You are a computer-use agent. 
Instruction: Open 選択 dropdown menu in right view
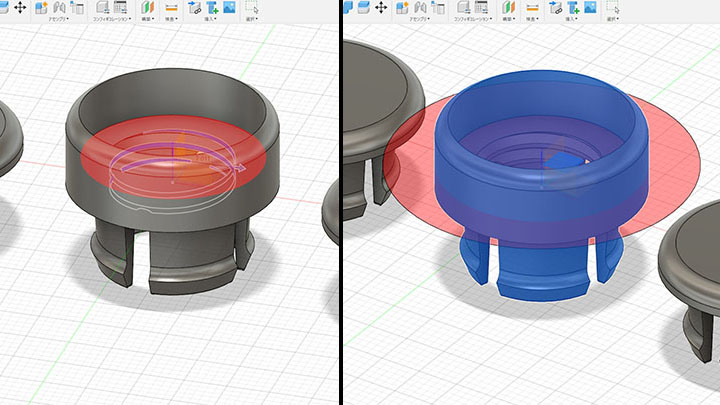pos(612,19)
